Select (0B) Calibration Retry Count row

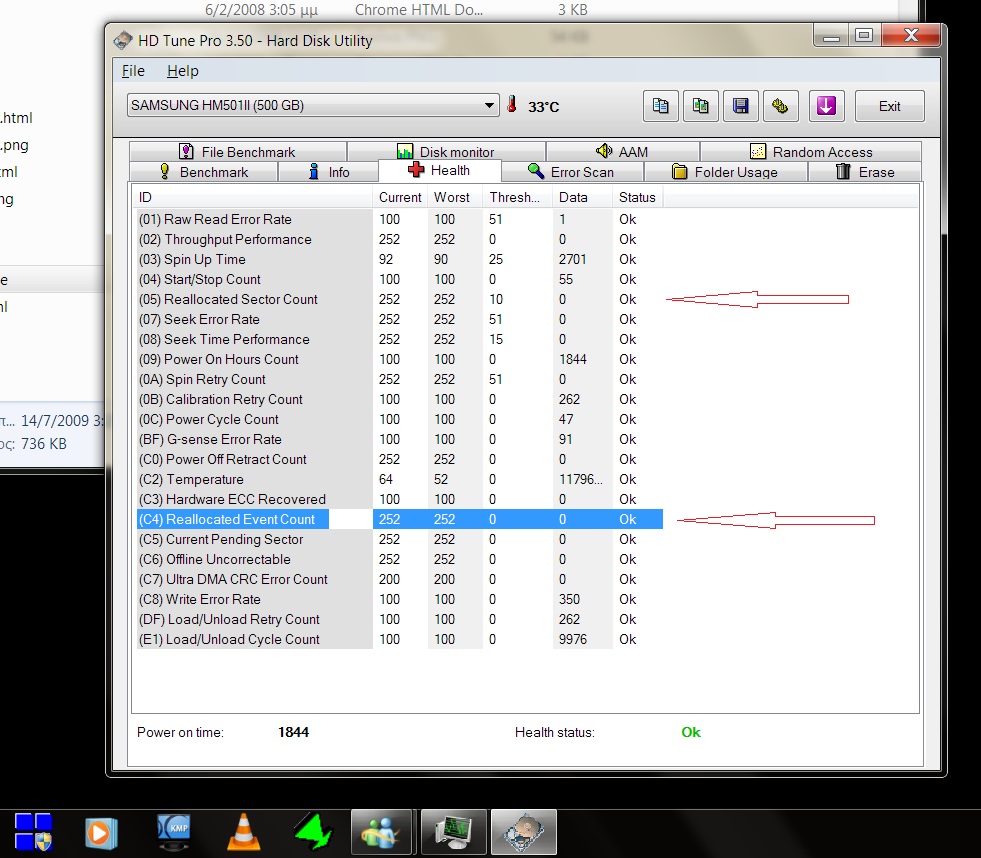click(x=399, y=399)
